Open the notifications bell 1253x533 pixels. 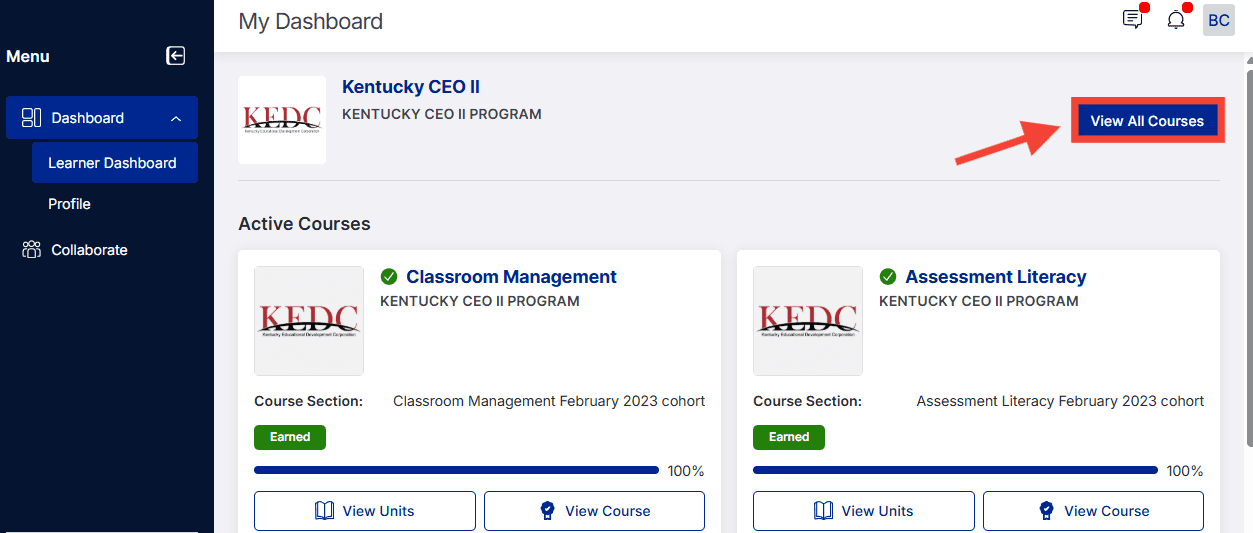1176,20
